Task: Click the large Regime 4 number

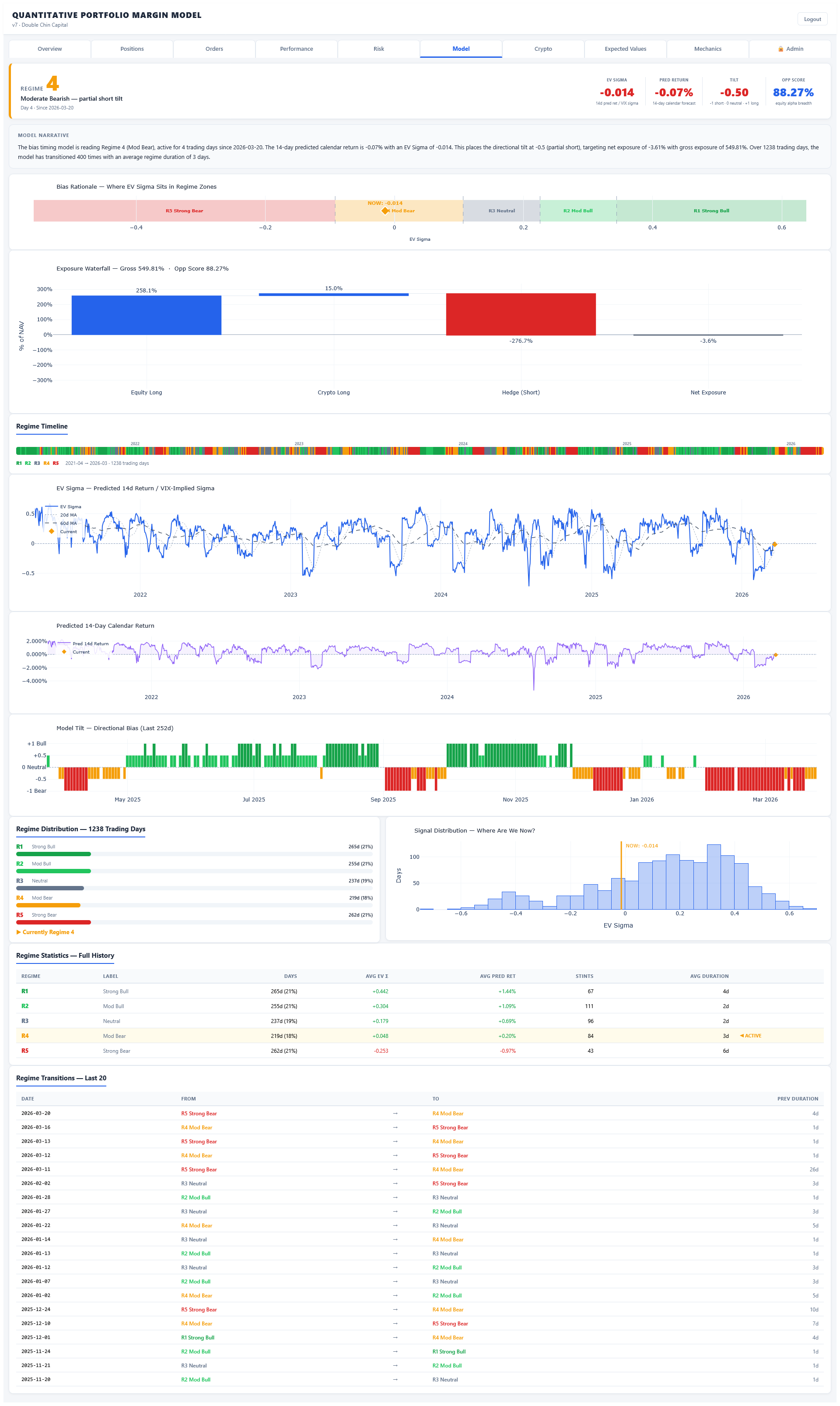Action: (x=52, y=84)
